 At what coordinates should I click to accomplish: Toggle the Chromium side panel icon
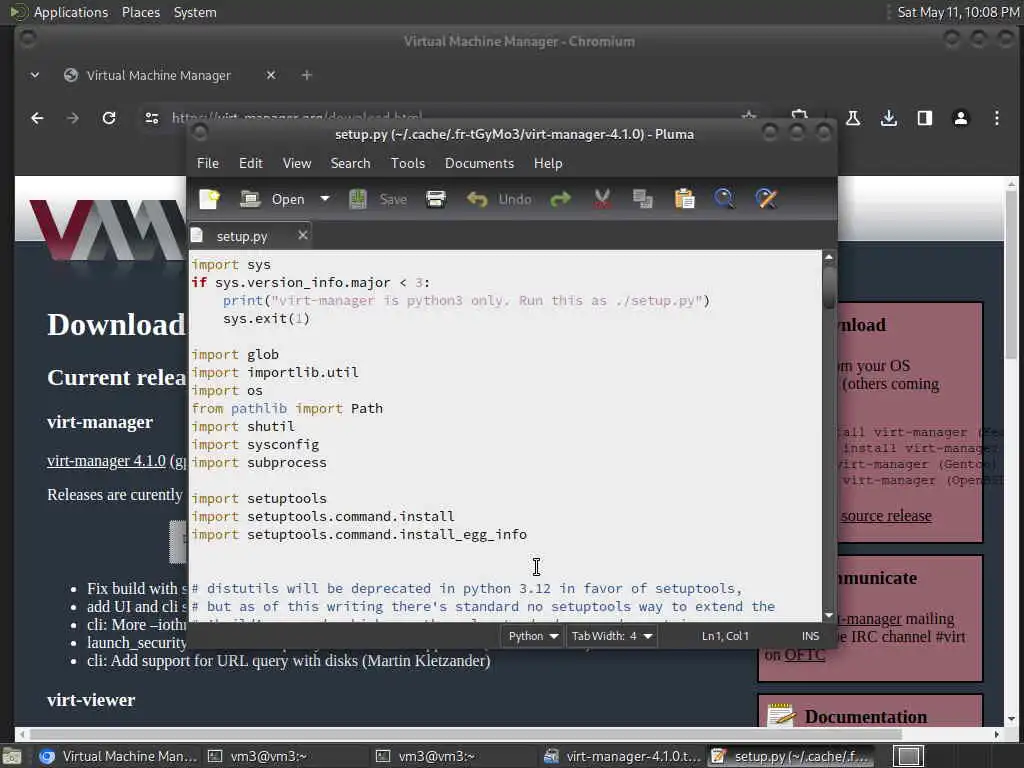[924, 118]
